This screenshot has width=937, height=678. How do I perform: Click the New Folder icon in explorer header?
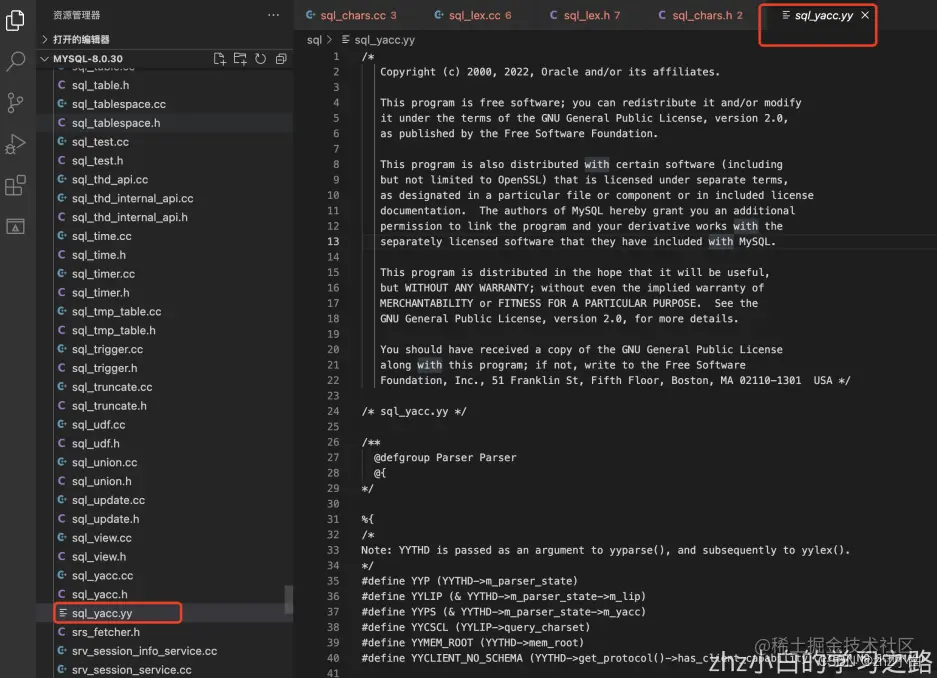click(240, 59)
